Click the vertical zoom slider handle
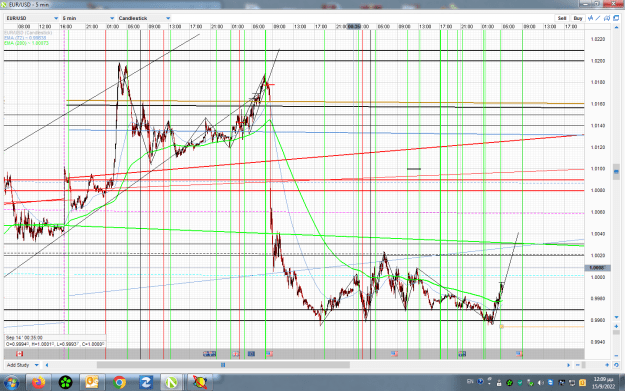The width and height of the screenshot is (625, 391). tap(616, 332)
